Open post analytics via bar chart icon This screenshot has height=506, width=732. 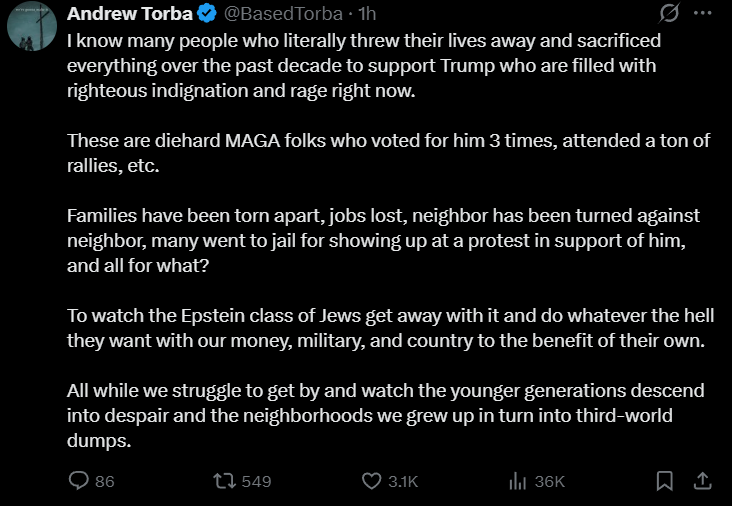coord(518,481)
